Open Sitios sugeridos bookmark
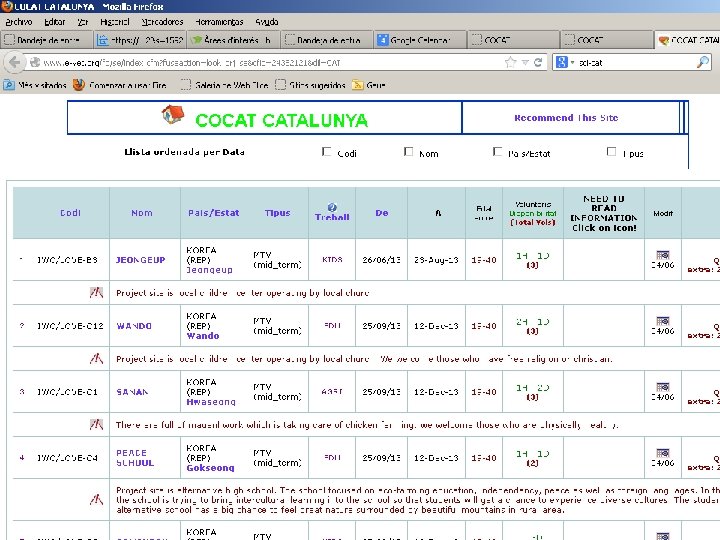Image resolution: width=720 pixels, height=540 pixels. (310, 85)
